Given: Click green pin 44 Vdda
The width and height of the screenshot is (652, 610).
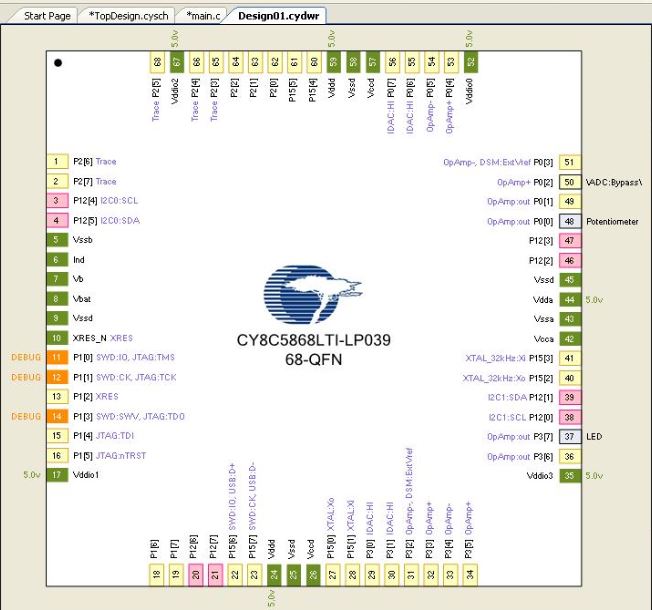Looking at the screenshot, I should (570, 299).
